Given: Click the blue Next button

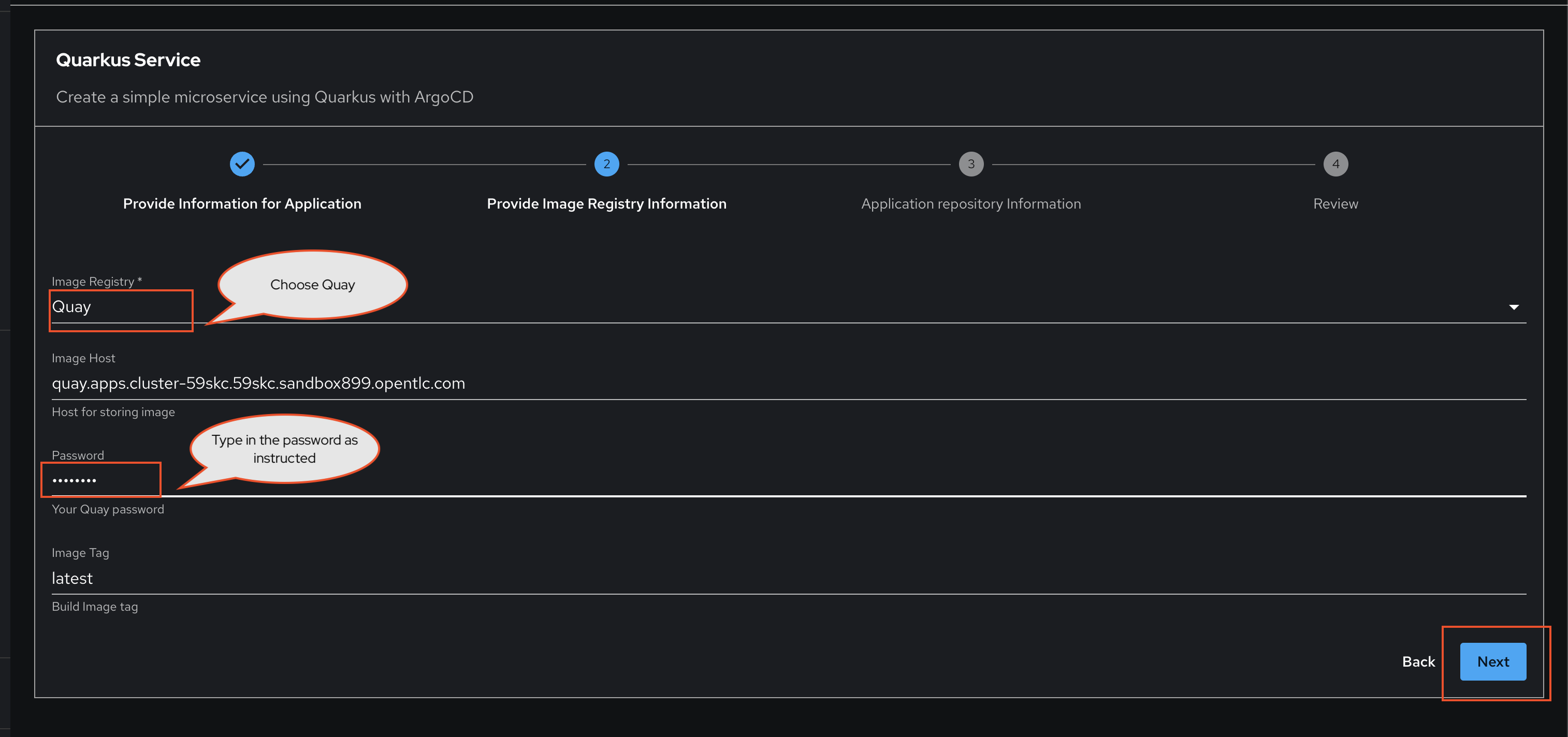Looking at the screenshot, I should click(1492, 661).
